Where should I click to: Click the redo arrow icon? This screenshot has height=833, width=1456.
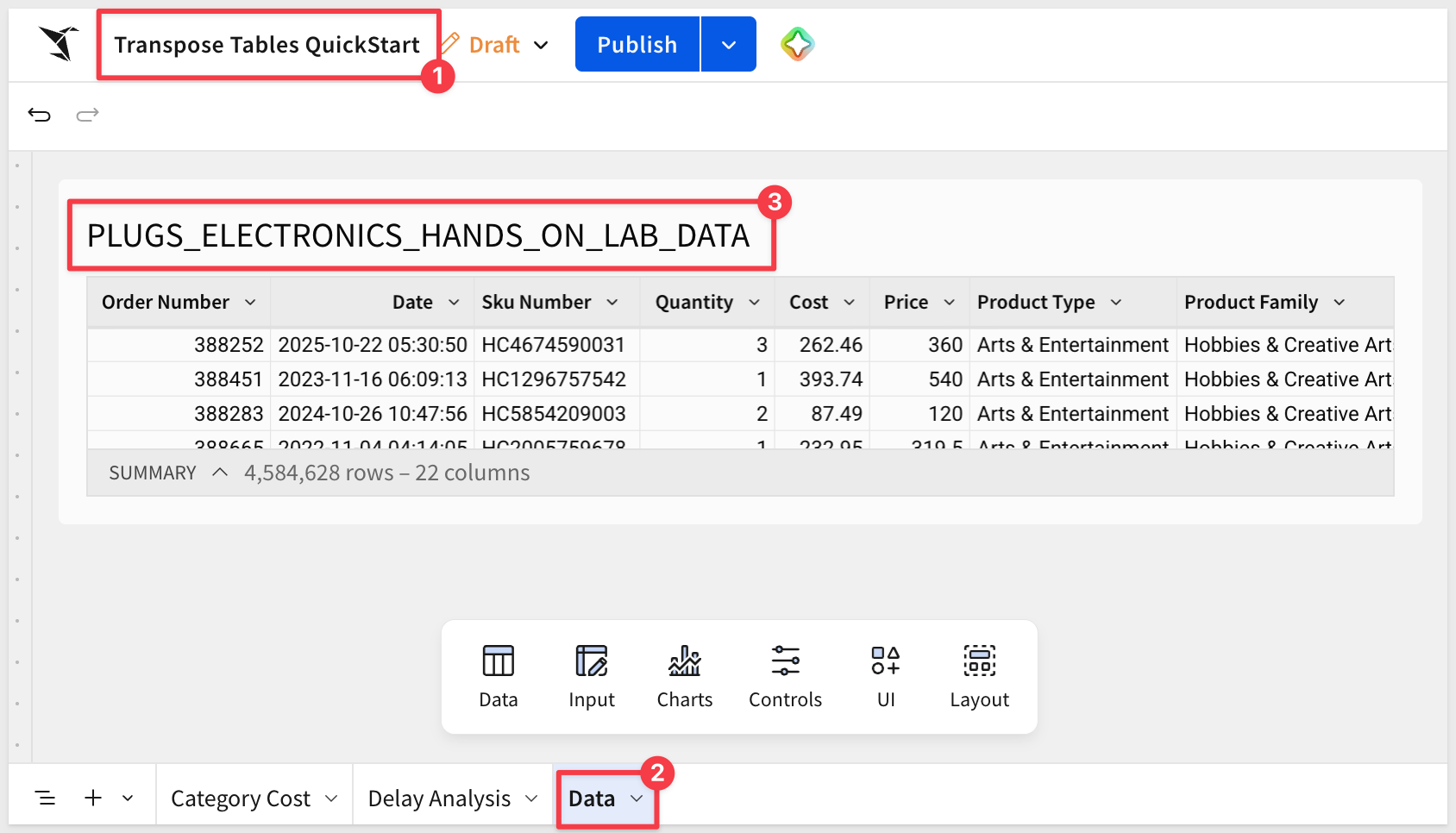tap(87, 115)
